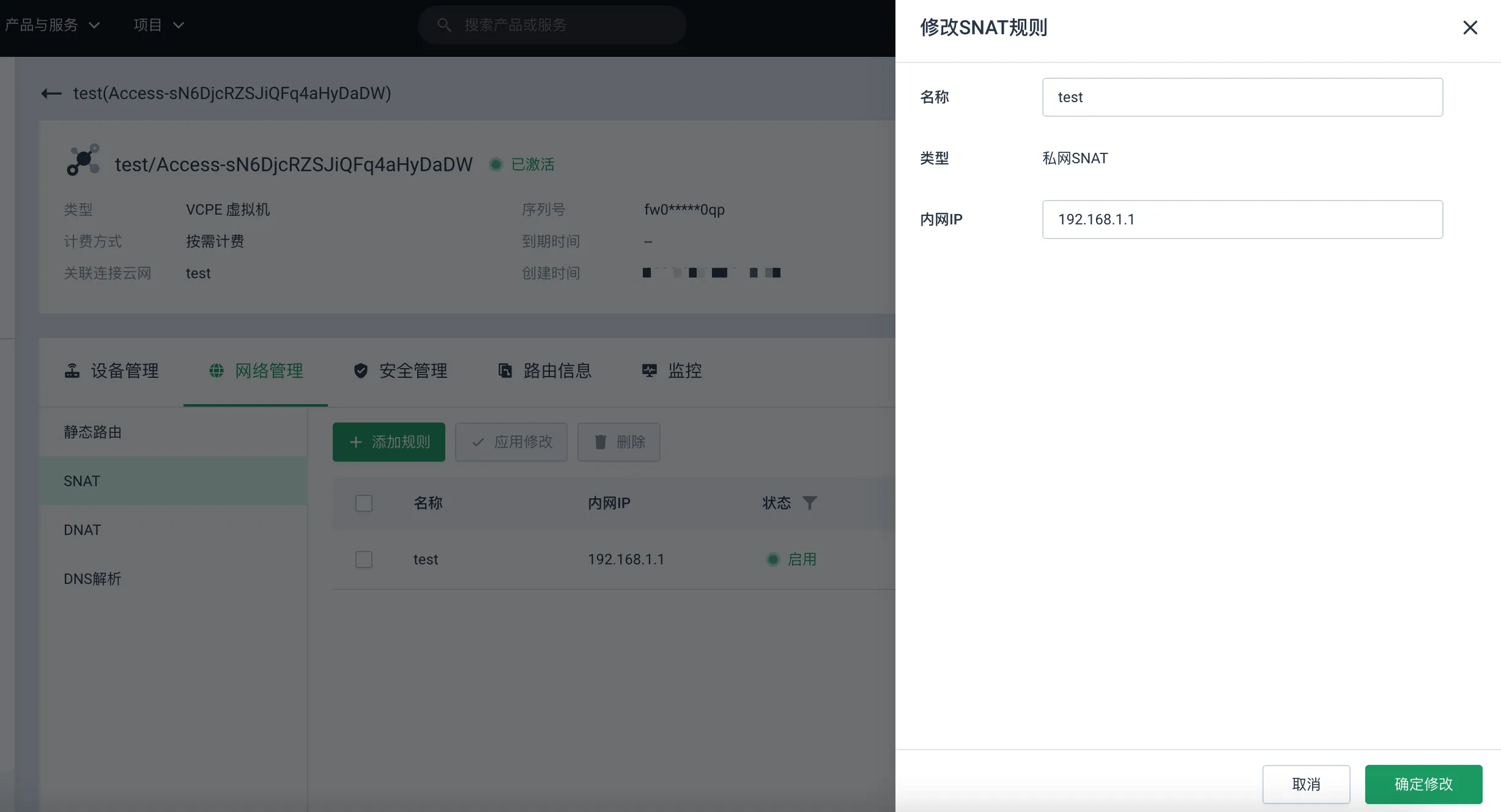Click the test name cell in the table
Viewport: 1501px width, 812px height.
click(x=426, y=559)
